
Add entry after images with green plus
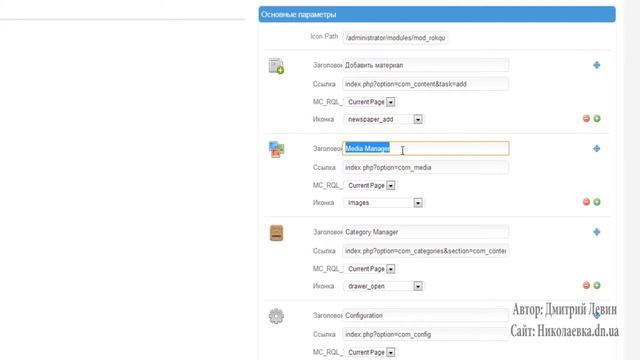click(x=597, y=202)
